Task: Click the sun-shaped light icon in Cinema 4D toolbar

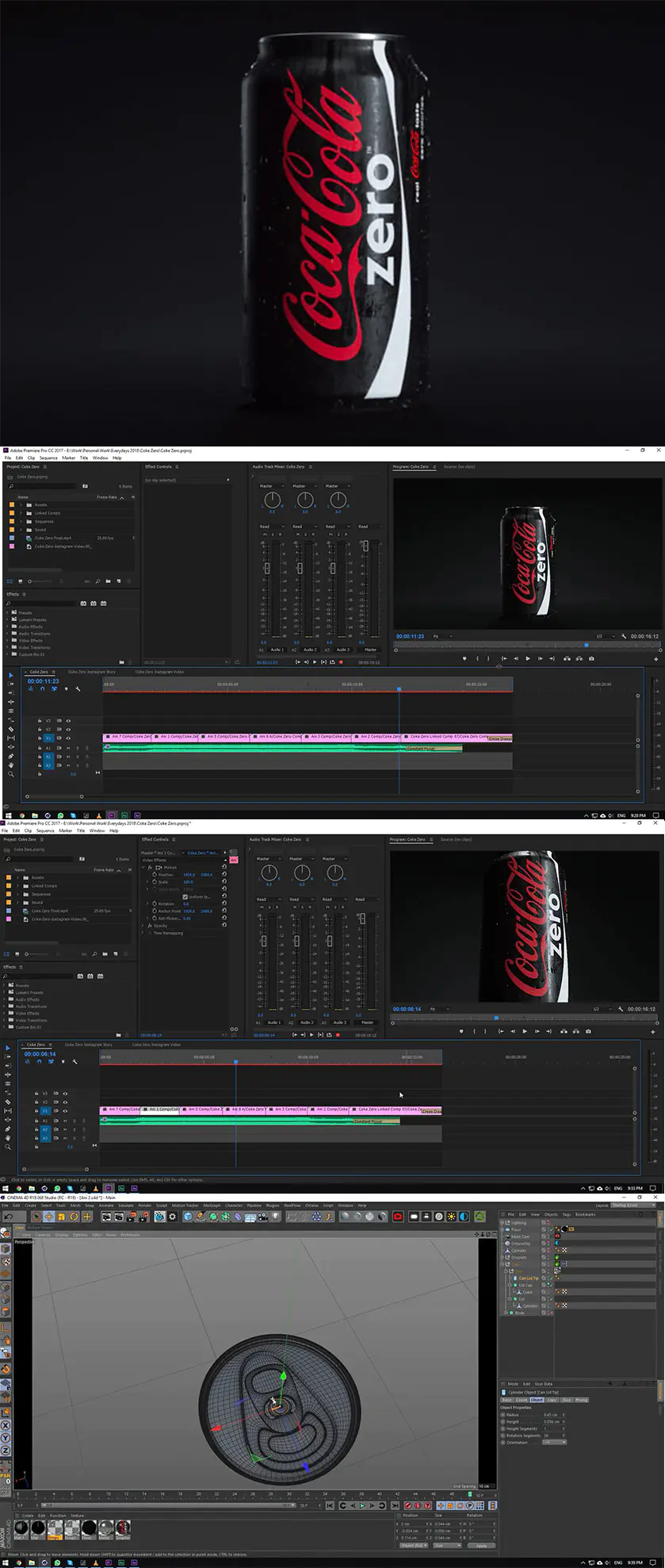Action: (x=451, y=1216)
